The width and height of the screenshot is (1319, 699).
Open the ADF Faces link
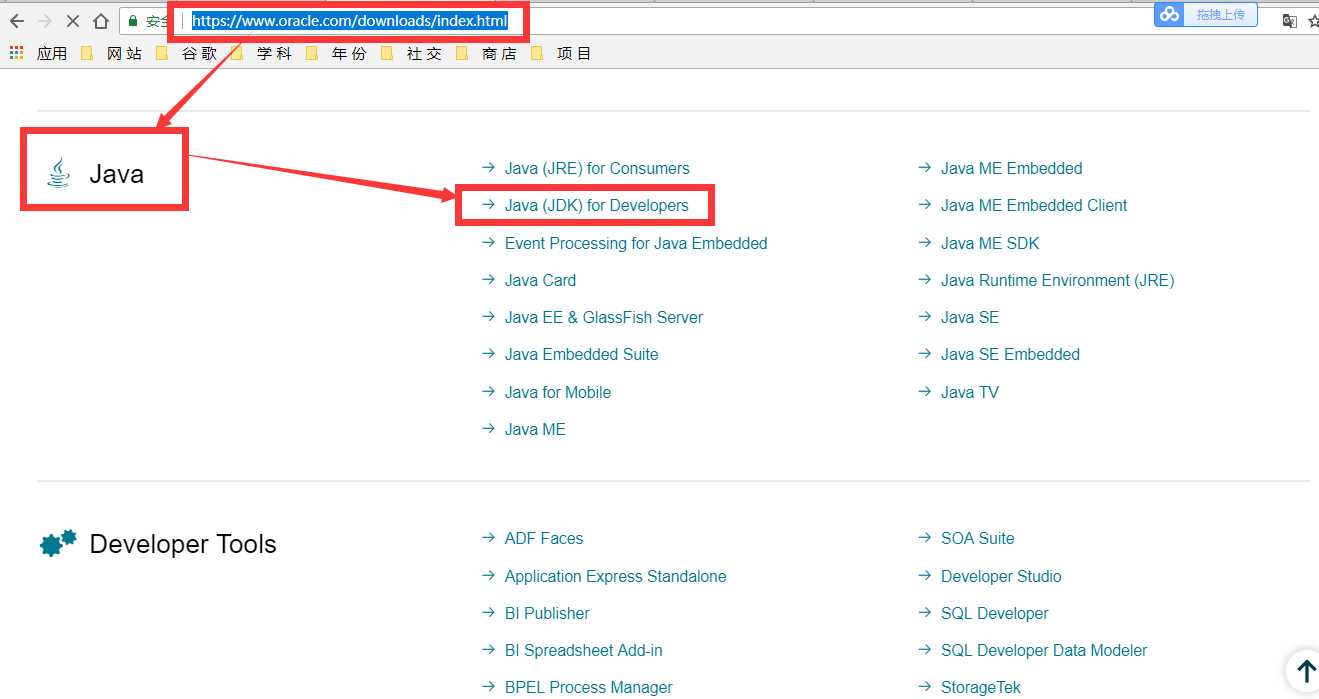[544, 538]
